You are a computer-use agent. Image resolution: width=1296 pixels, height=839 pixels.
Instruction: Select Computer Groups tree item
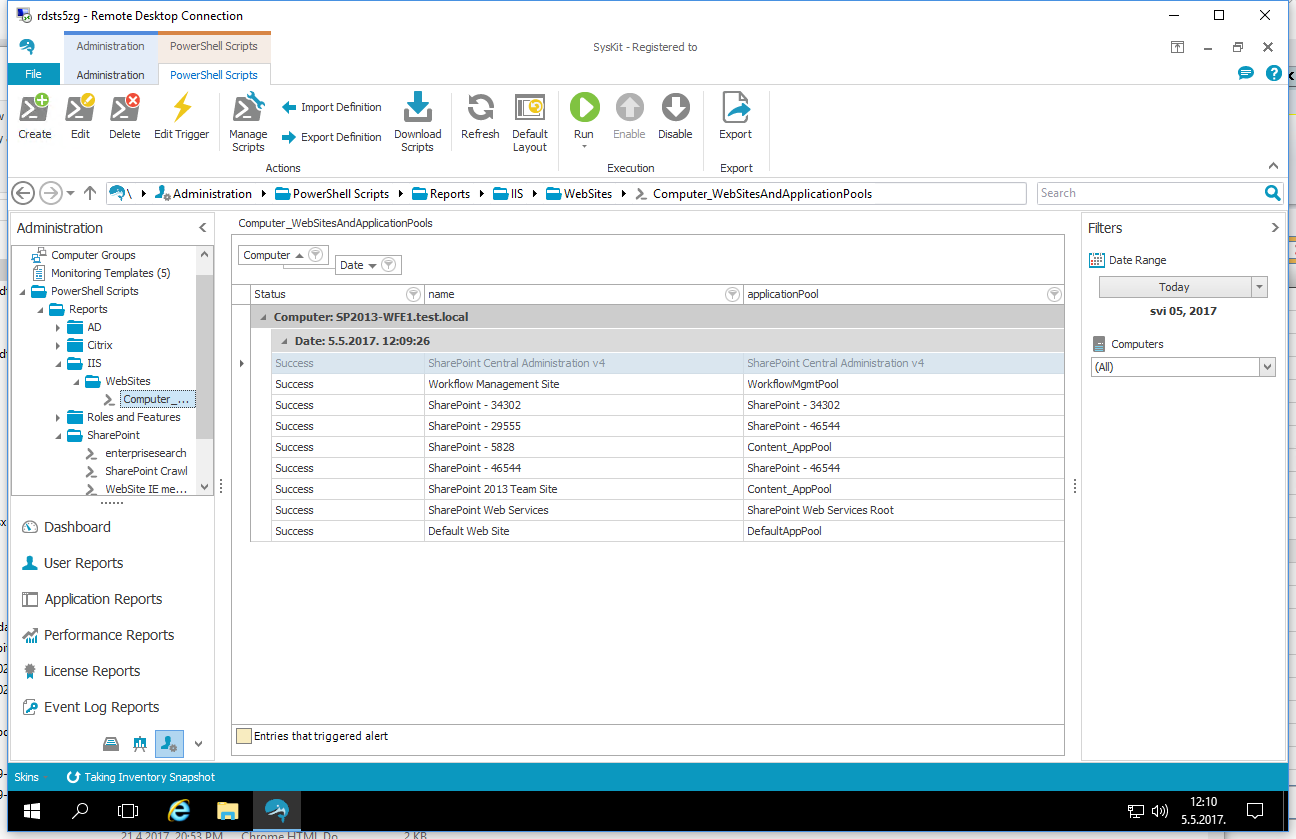tap(93, 255)
